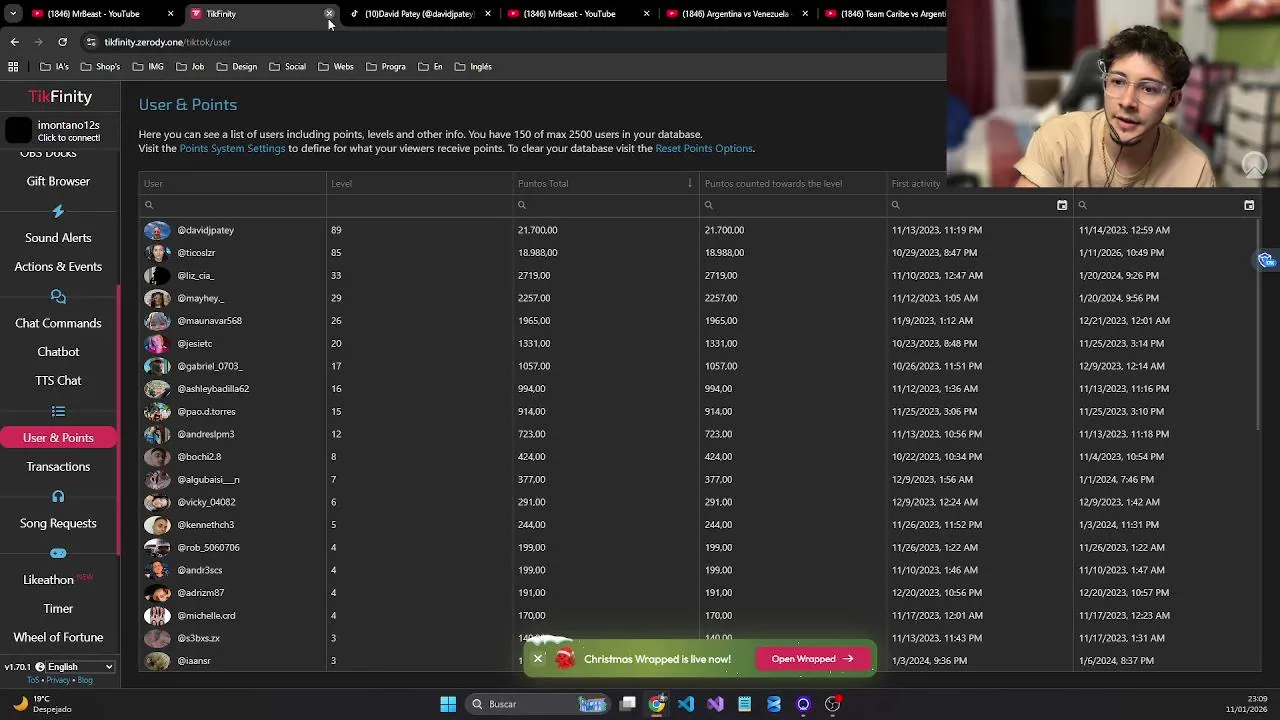Click the game controller icon above Likeathon
1280x720 pixels.
(x=58, y=553)
